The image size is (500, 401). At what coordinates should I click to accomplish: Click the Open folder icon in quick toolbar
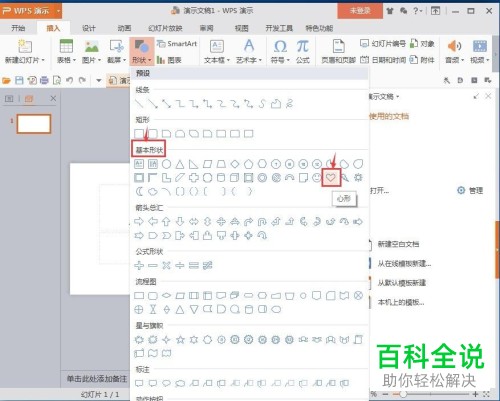pyautogui.click(x=6, y=80)
